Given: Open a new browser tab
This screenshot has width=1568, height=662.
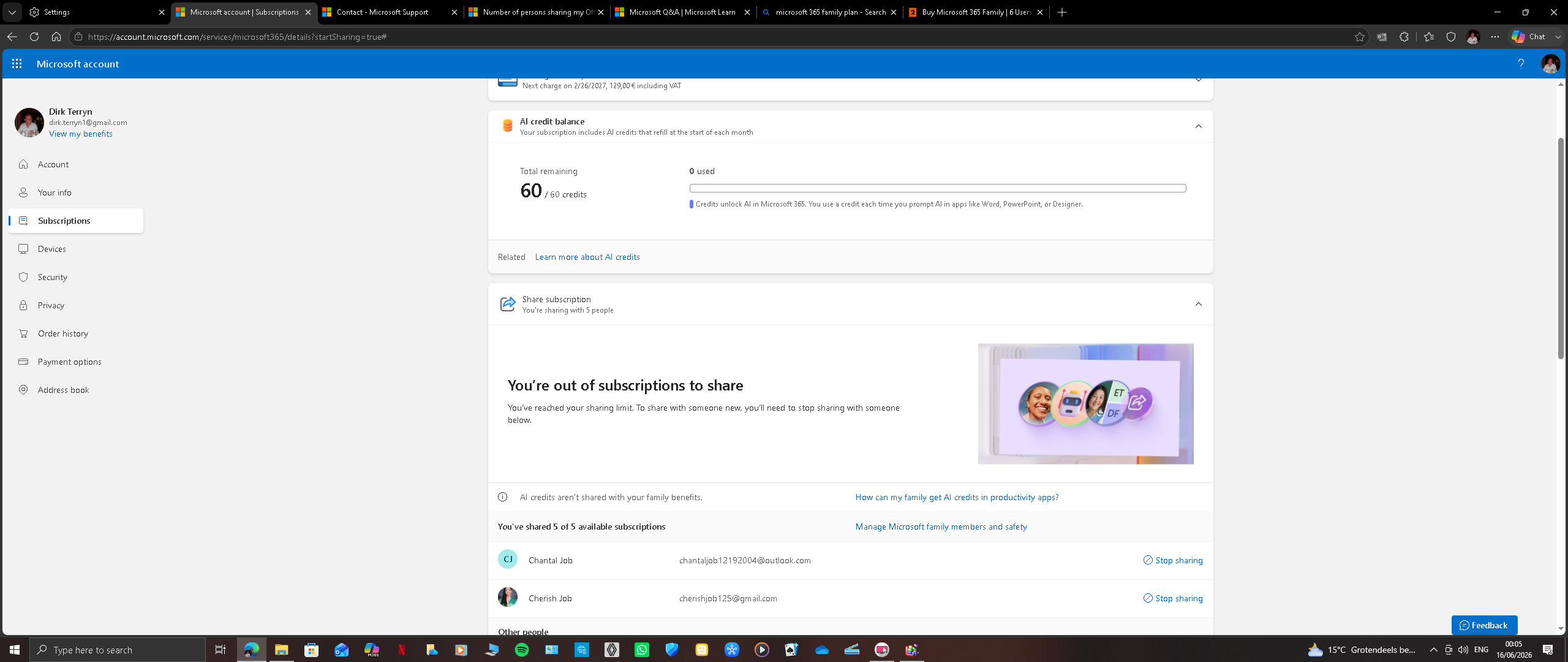Looking at the screenshot, I should [x=1062, y=12].
